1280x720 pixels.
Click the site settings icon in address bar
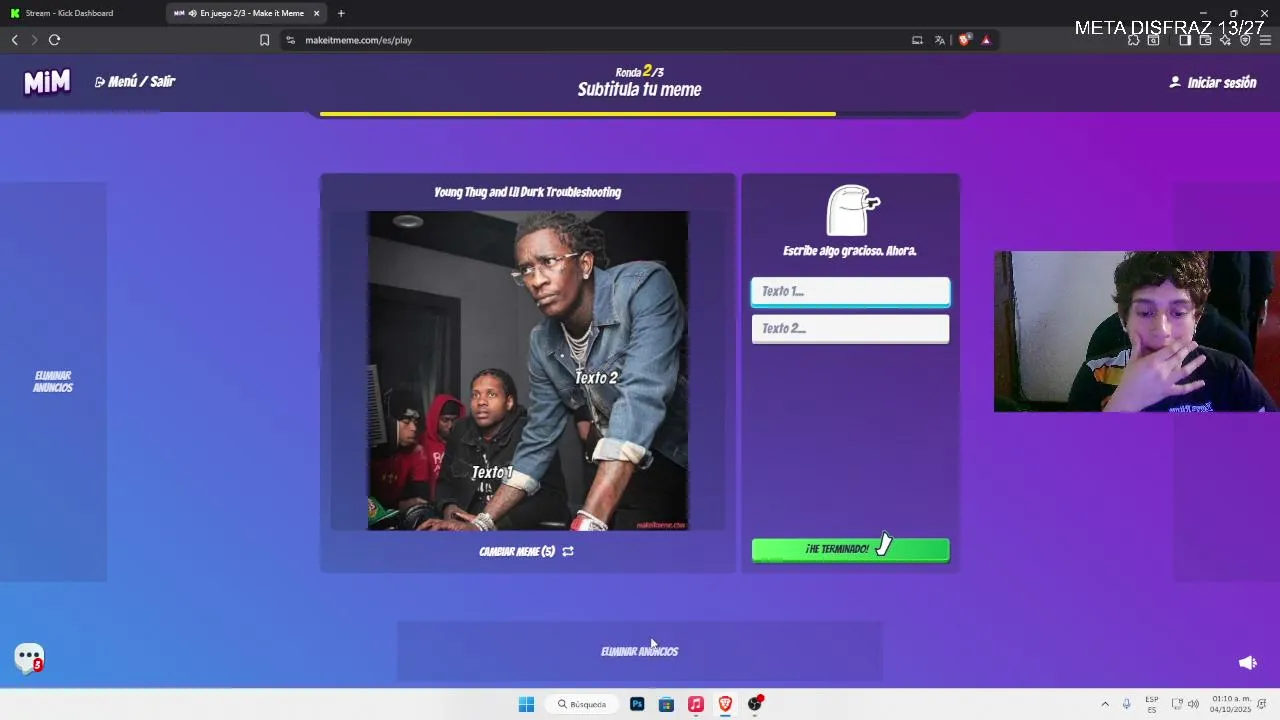coord(290,40)
